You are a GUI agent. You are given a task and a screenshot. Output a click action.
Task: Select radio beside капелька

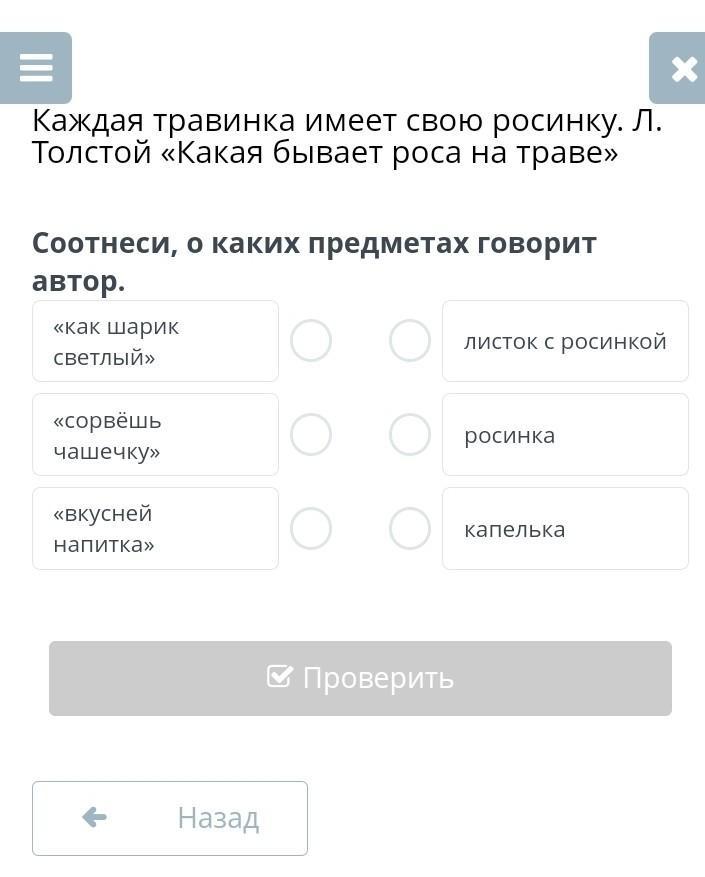409,529
